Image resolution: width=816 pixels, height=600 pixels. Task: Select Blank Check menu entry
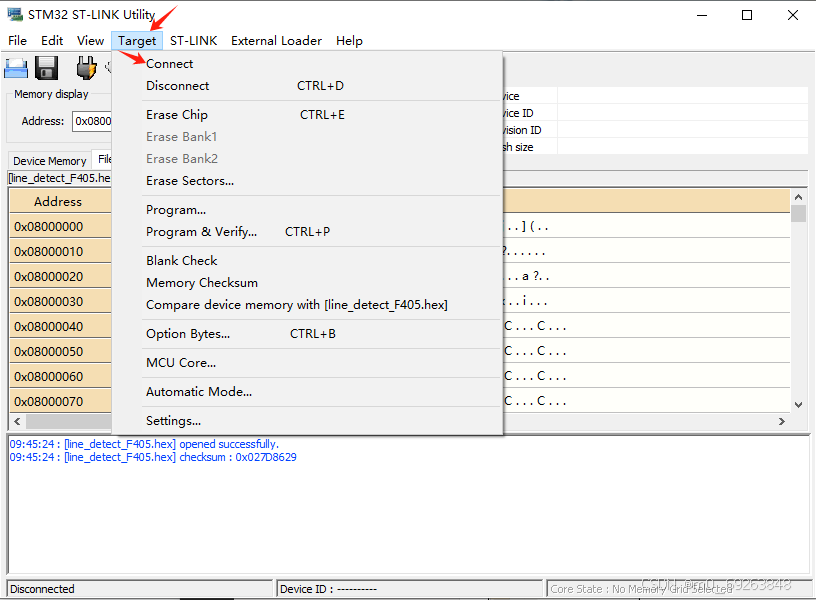307,261
